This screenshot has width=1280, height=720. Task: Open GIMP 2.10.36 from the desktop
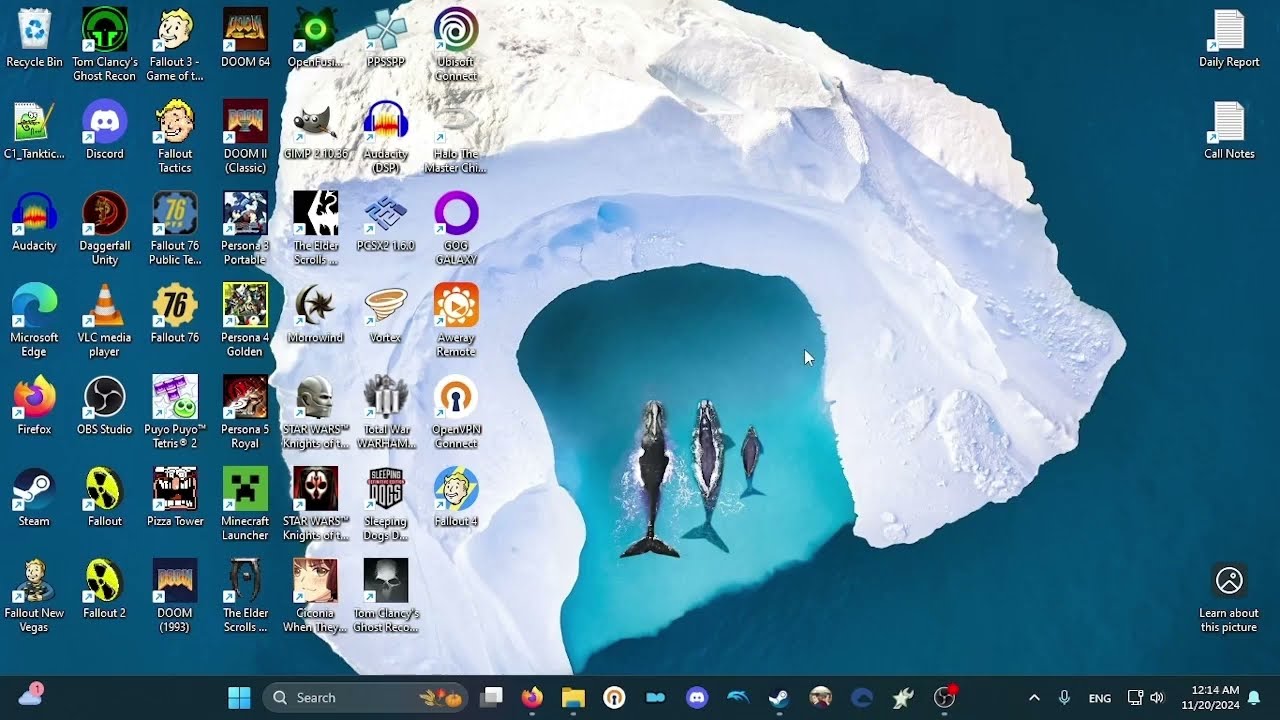click(x=315, y=131)
